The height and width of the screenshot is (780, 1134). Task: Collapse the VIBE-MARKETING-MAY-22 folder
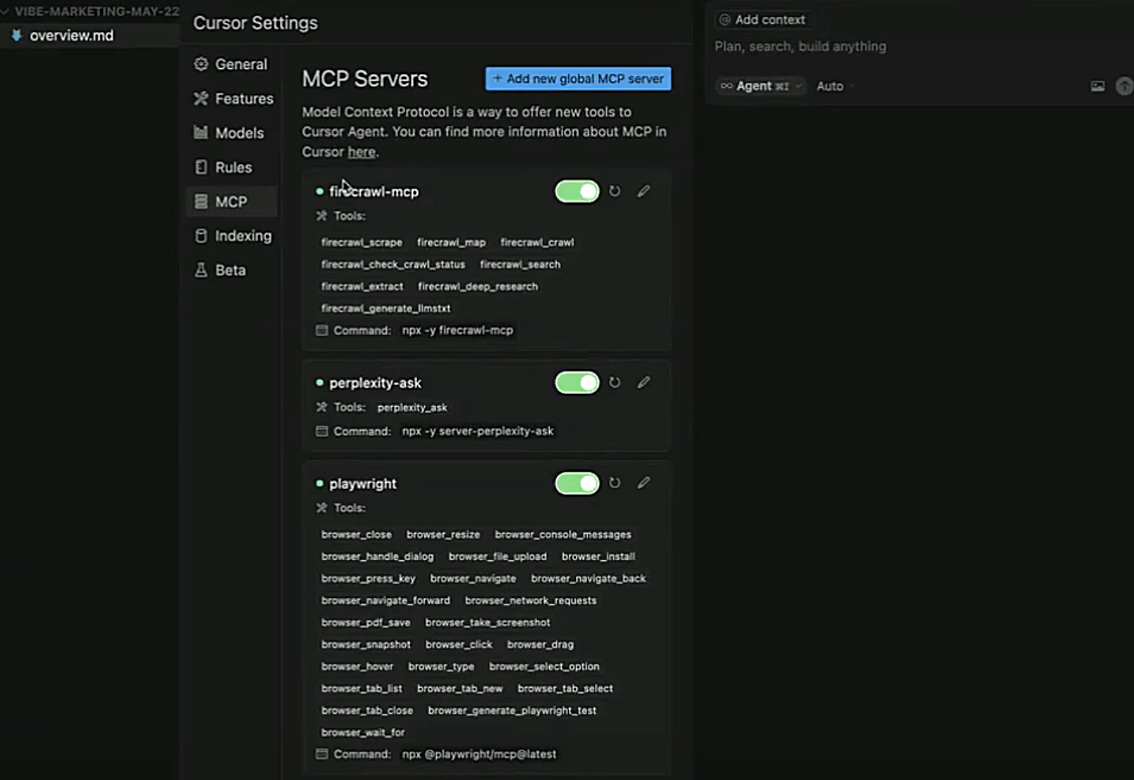pyautogui.click(x=90, y=11)
